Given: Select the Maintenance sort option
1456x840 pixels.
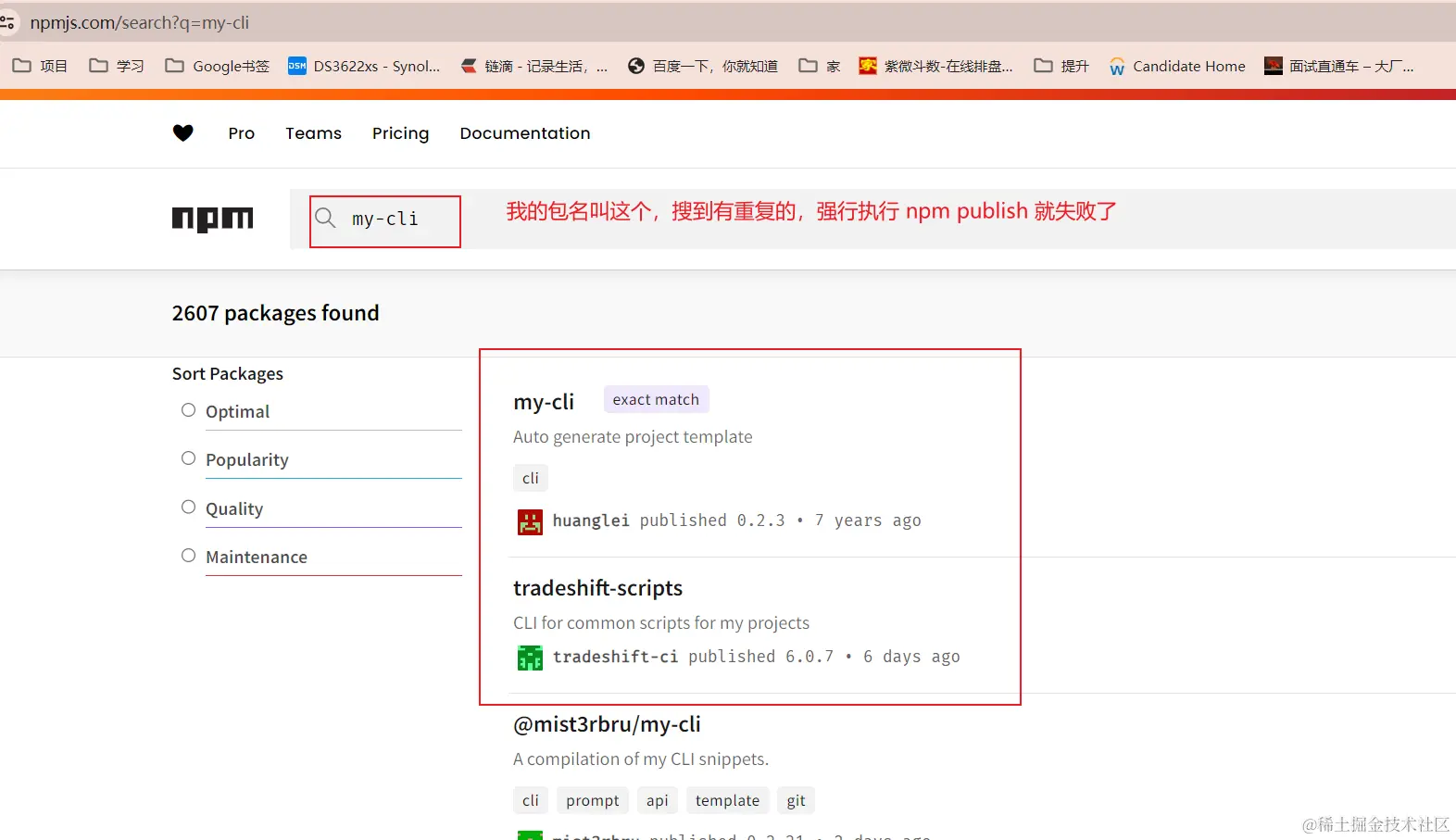Looking at the screenshot, I should [189, 556].
